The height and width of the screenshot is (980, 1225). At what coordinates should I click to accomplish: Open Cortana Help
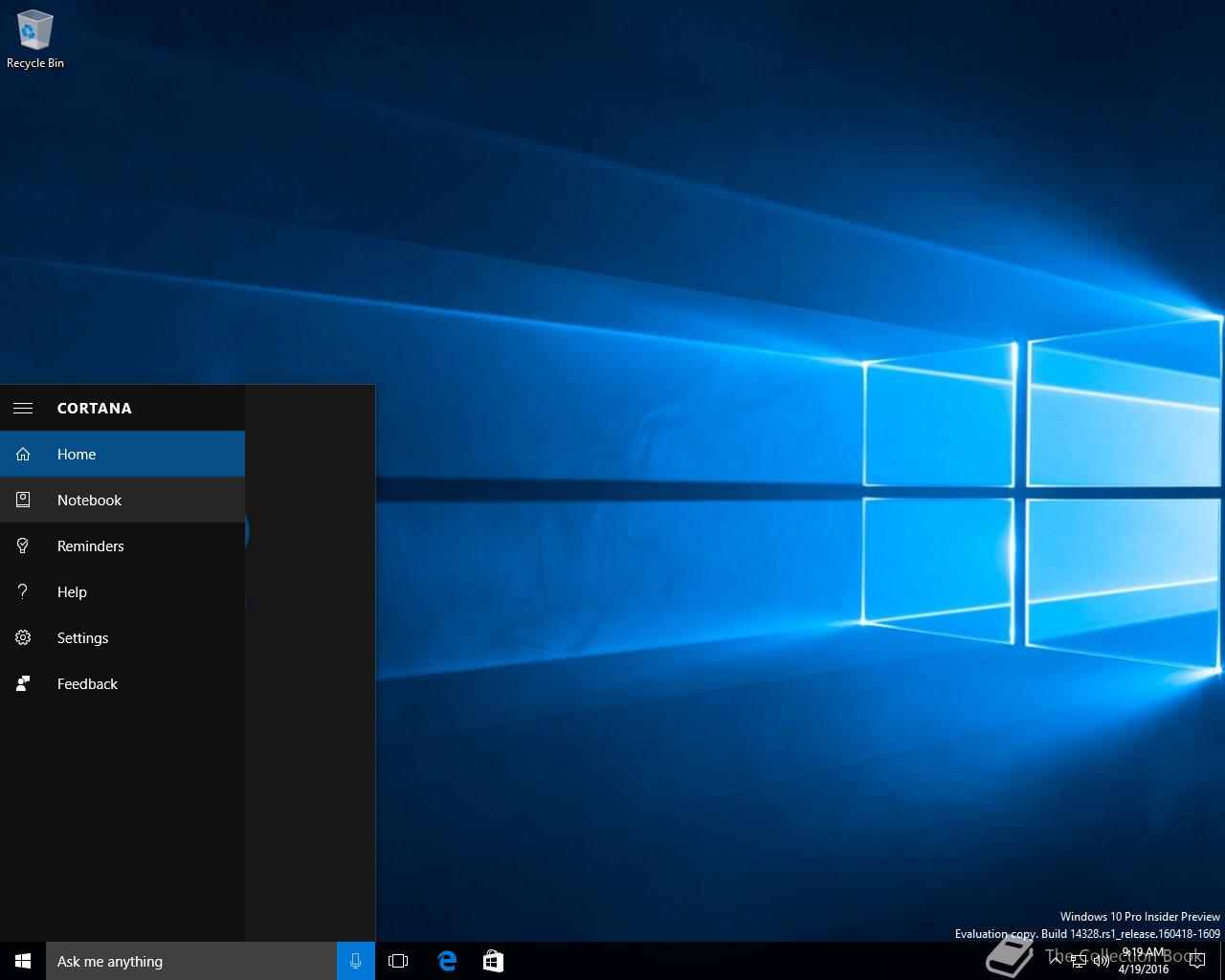tap(122, 591)
